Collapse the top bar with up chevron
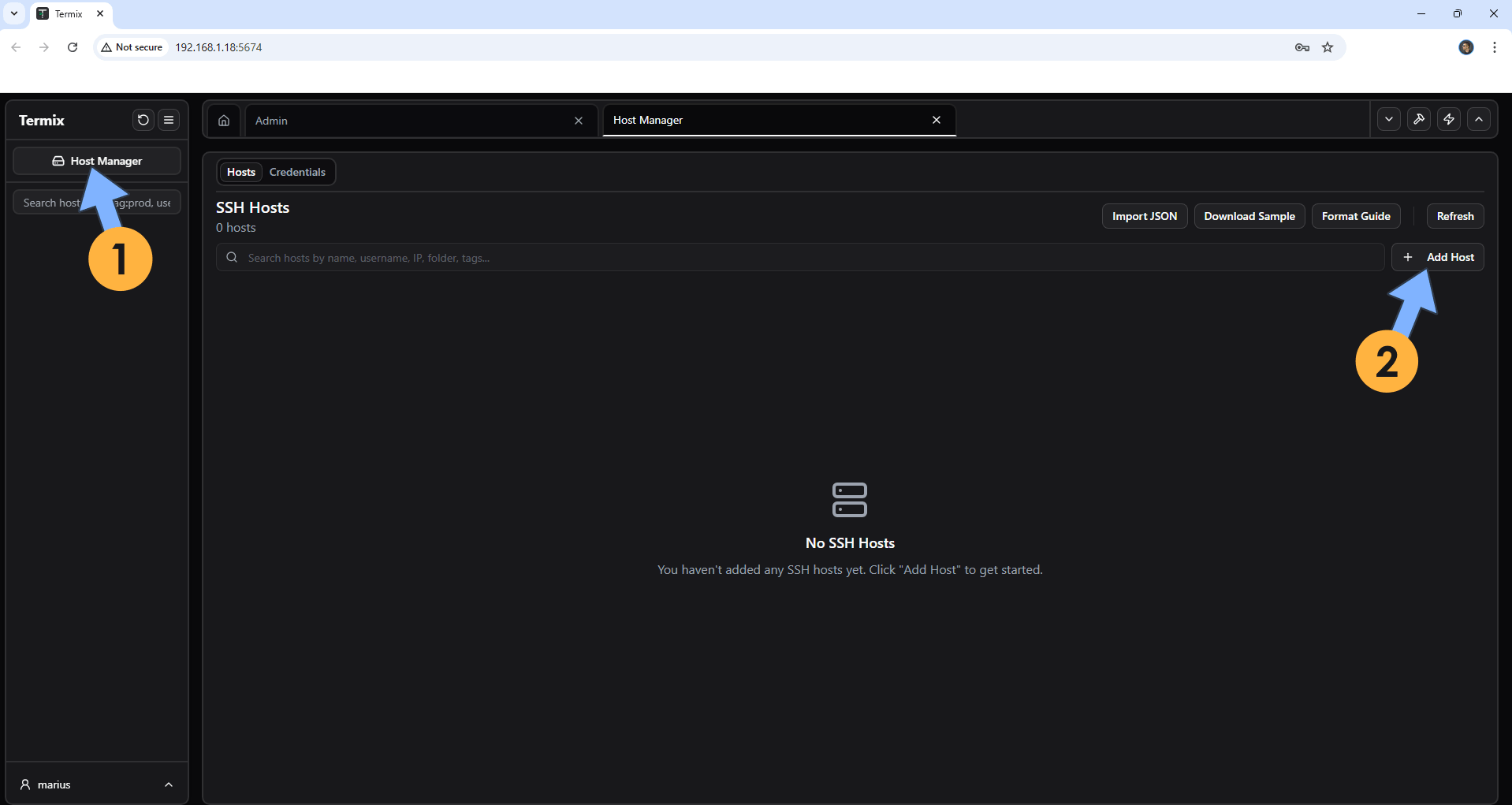The height and width of the screenshot is (805, 1512). 1479,120
